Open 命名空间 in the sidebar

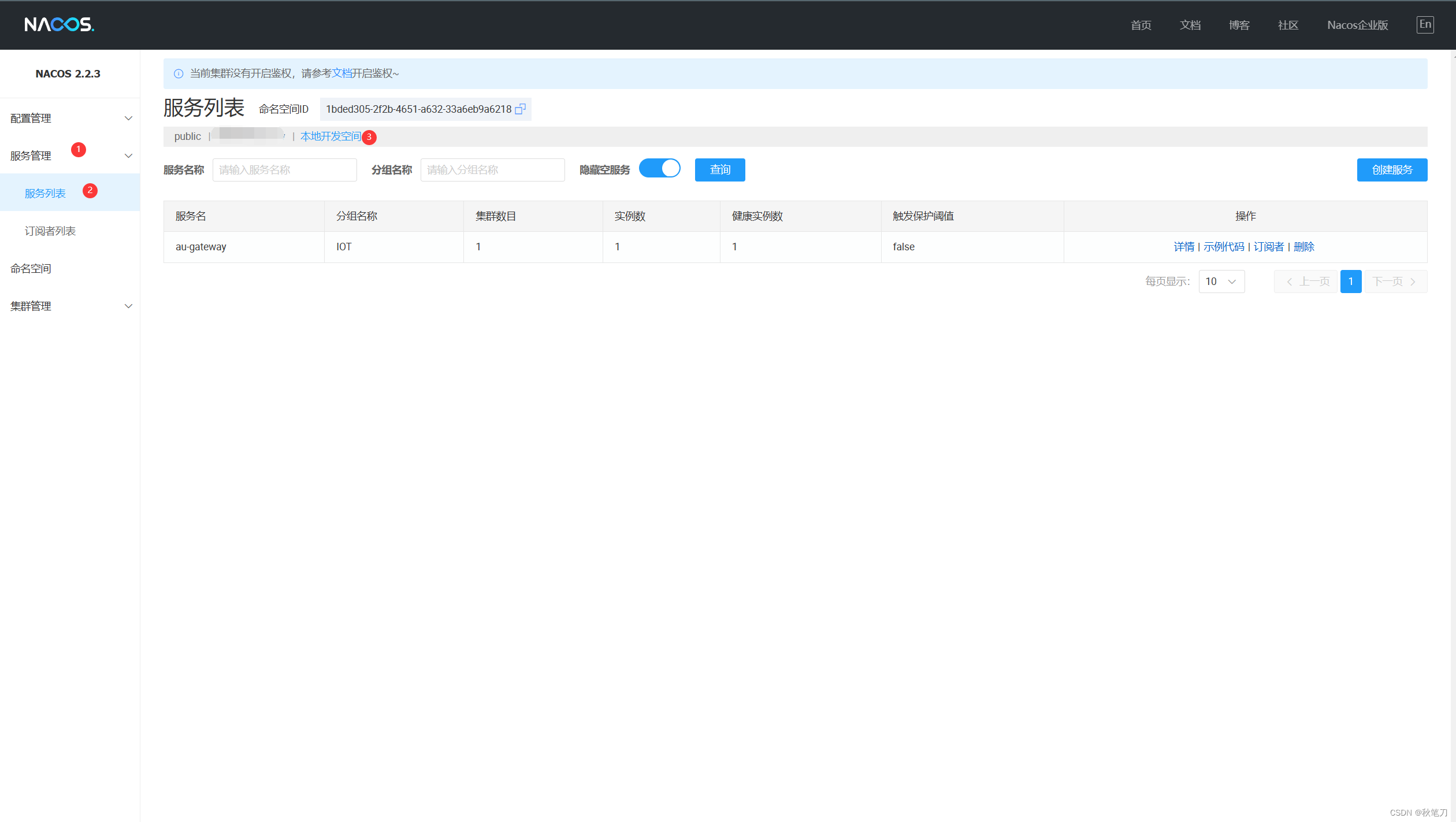[x=31, y=268]
